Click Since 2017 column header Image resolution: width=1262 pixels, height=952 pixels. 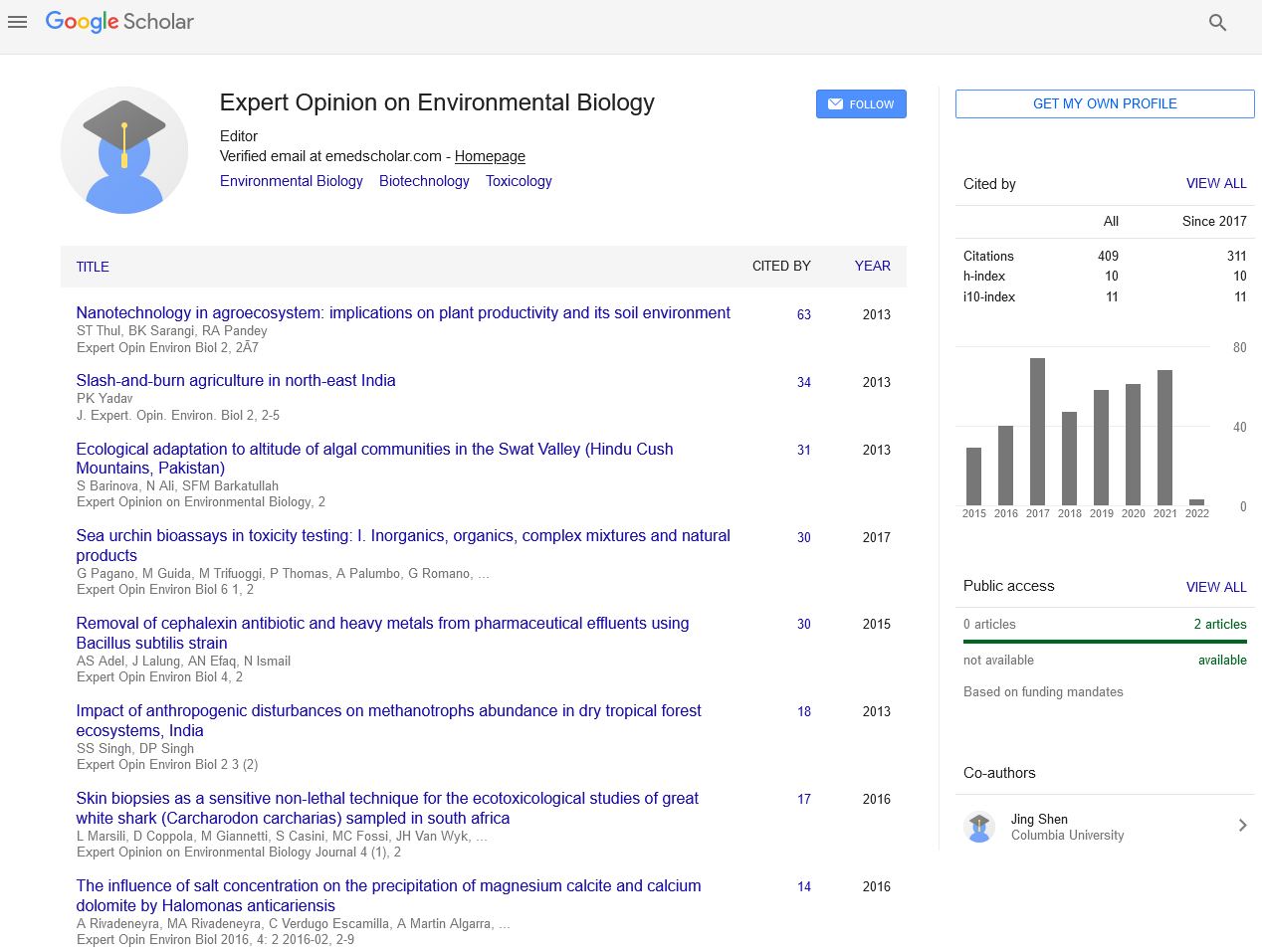point(1214,221)
